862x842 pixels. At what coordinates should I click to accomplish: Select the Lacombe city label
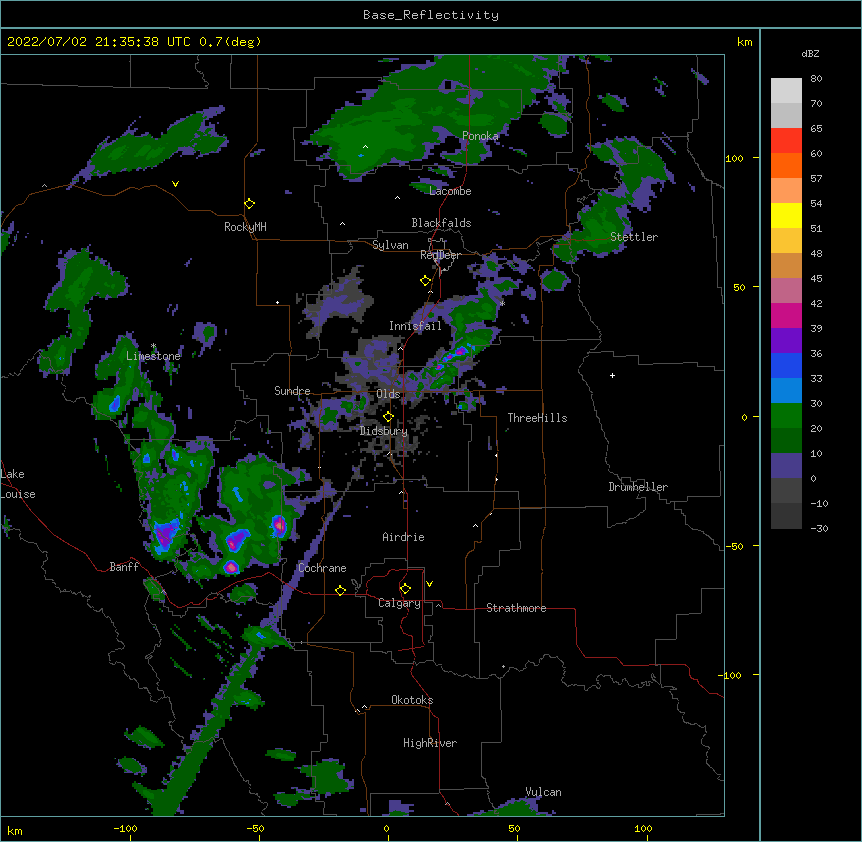(450, 191)
